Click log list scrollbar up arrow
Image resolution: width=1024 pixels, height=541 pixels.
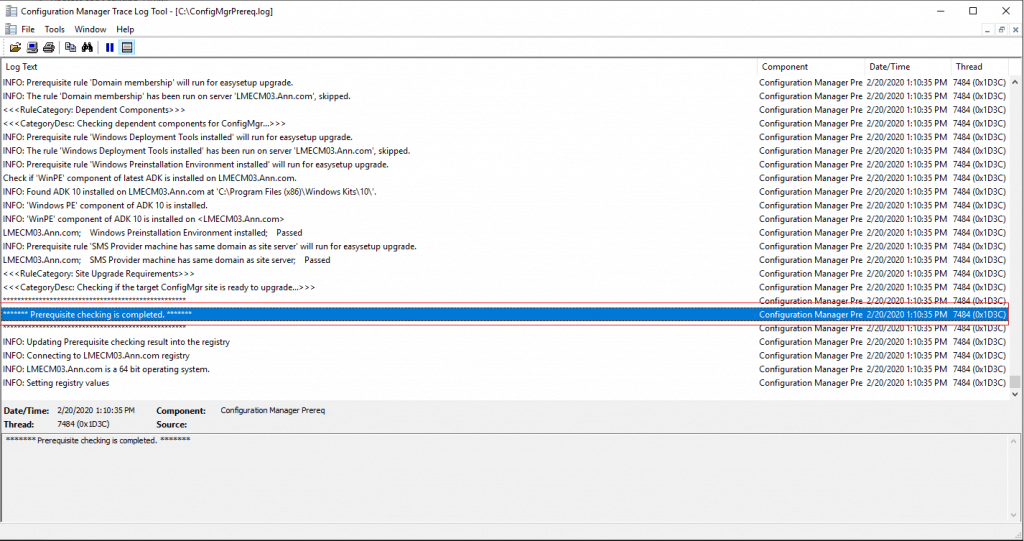tap(1015, 82)
